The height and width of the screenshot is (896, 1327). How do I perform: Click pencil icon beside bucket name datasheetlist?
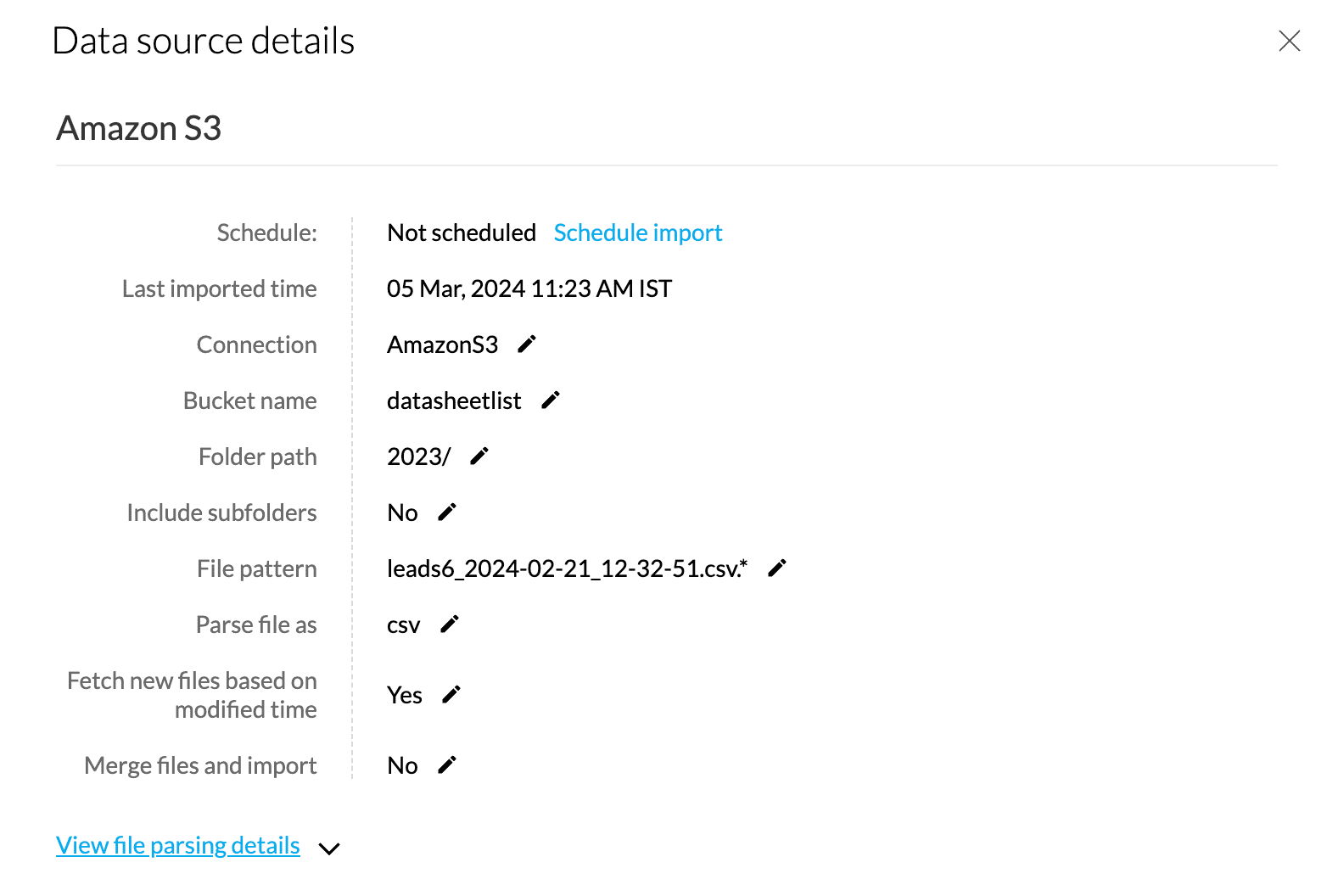coord(551,400)
